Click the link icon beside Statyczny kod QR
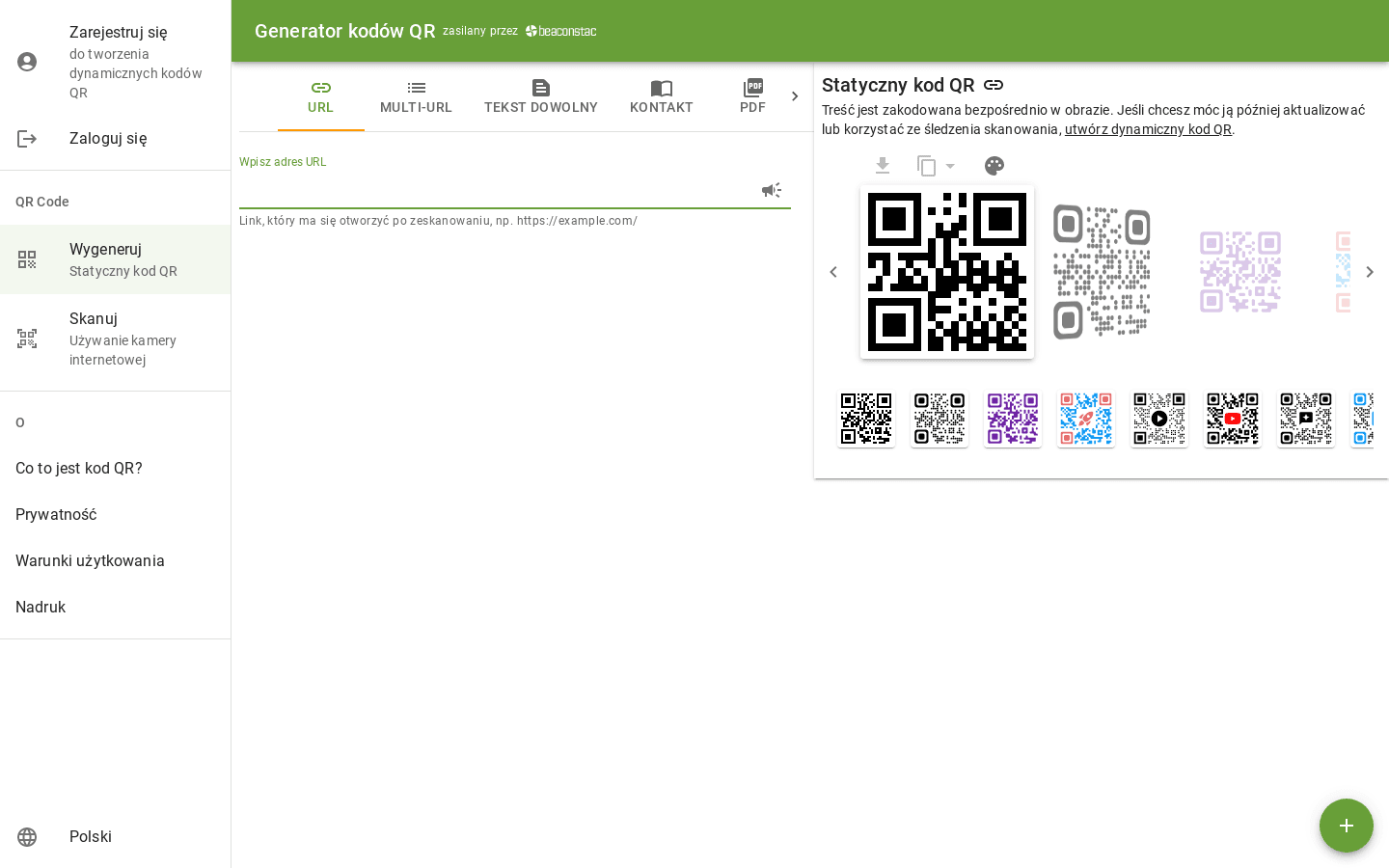 point(994,85)
